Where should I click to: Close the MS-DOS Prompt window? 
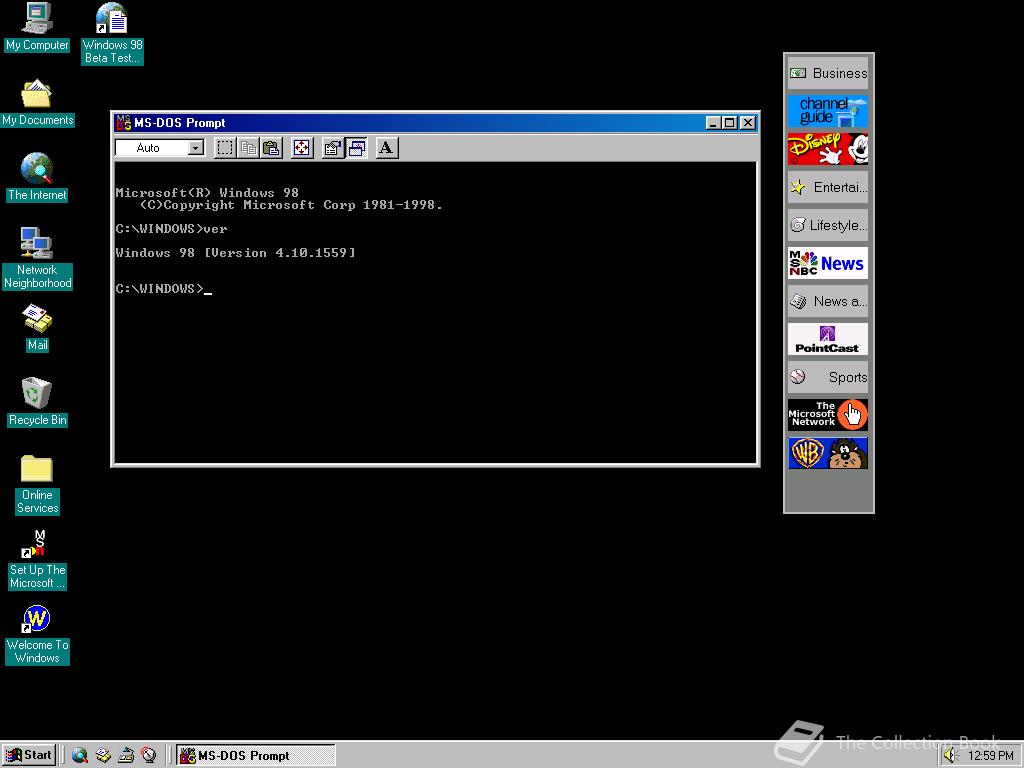748,123
